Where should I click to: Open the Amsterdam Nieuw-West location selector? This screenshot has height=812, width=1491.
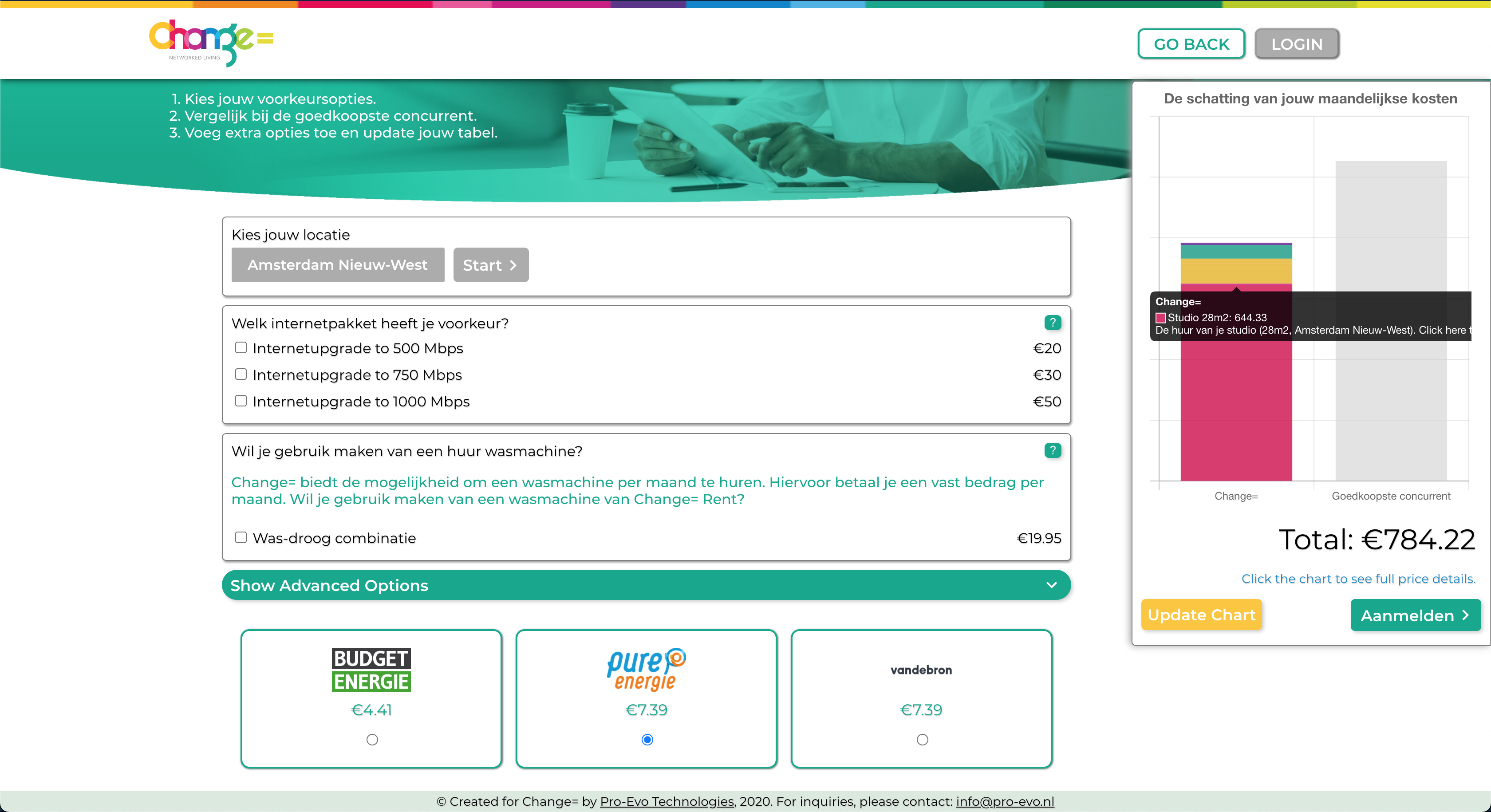click(x=337, y=265)
